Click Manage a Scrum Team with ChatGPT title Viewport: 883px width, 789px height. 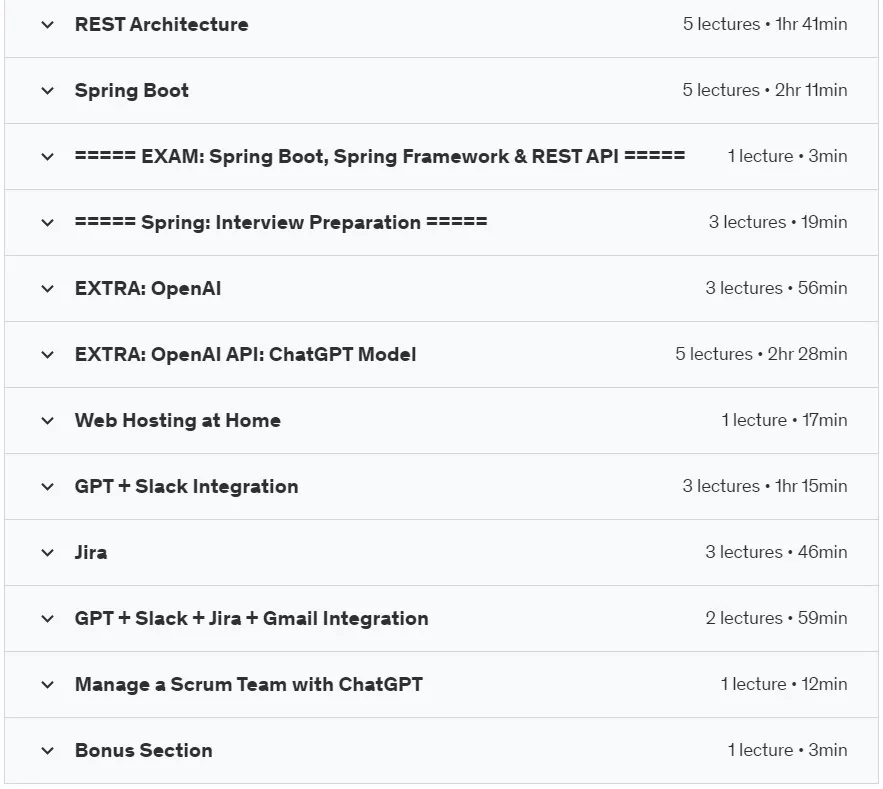[249, 684]
